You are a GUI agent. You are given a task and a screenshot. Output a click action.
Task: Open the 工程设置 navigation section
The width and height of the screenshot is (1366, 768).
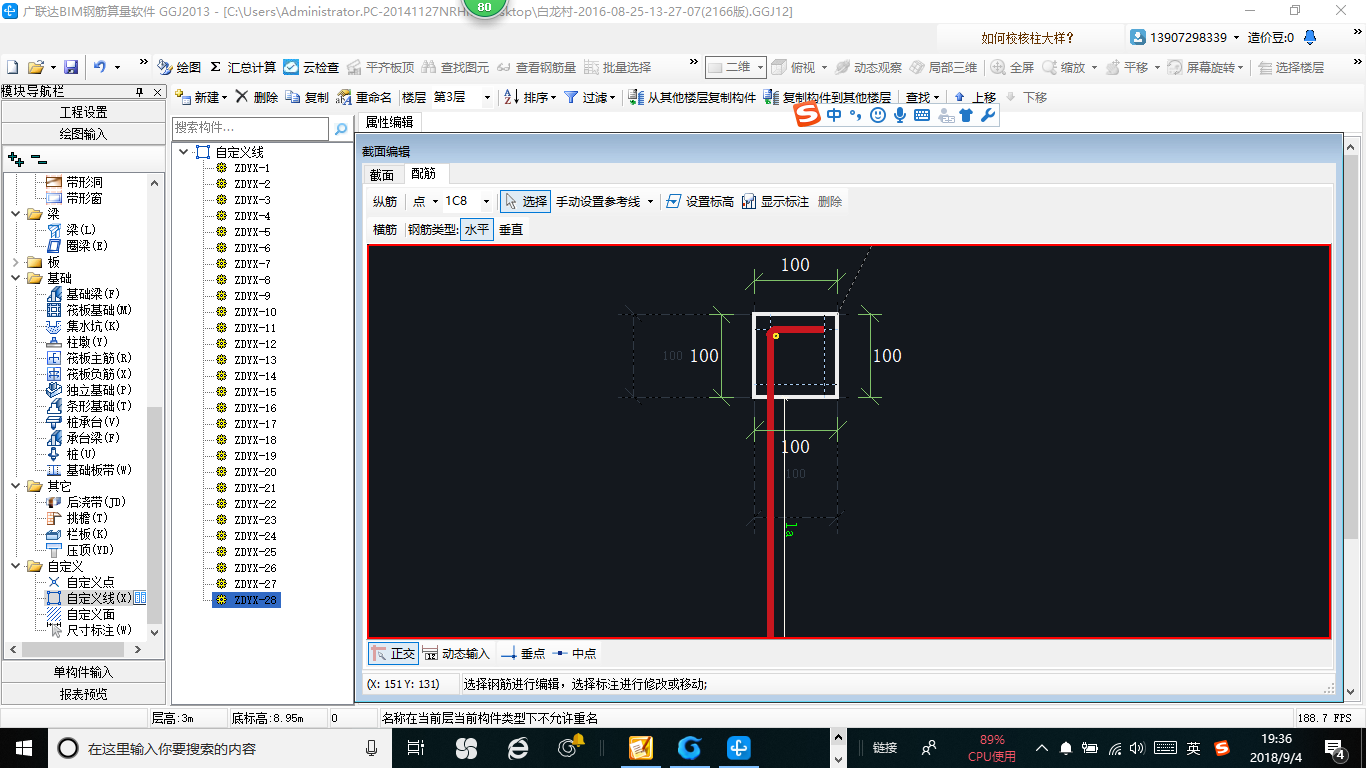(x=84, y=112)
